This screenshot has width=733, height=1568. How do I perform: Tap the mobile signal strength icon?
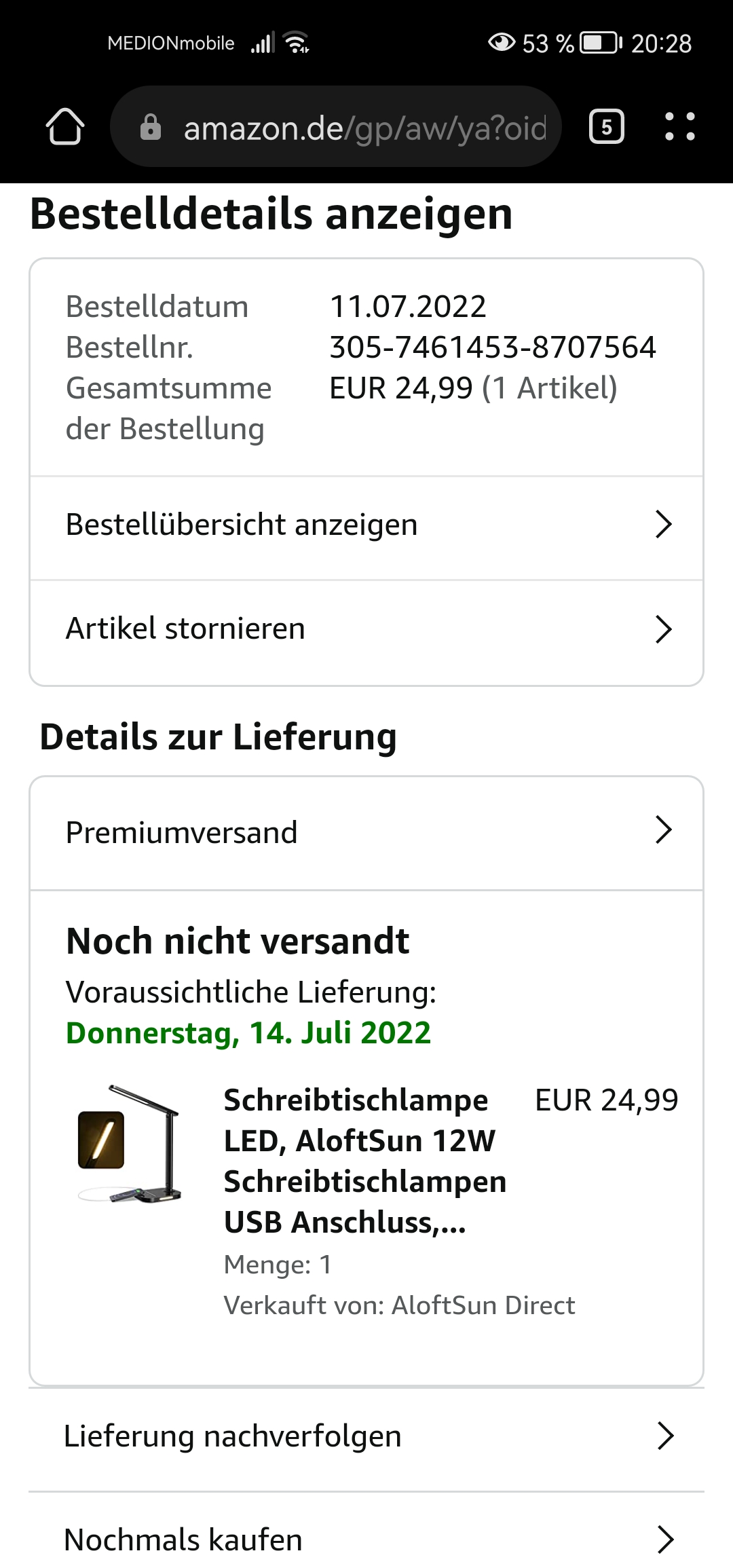click(x=263, y=43)
